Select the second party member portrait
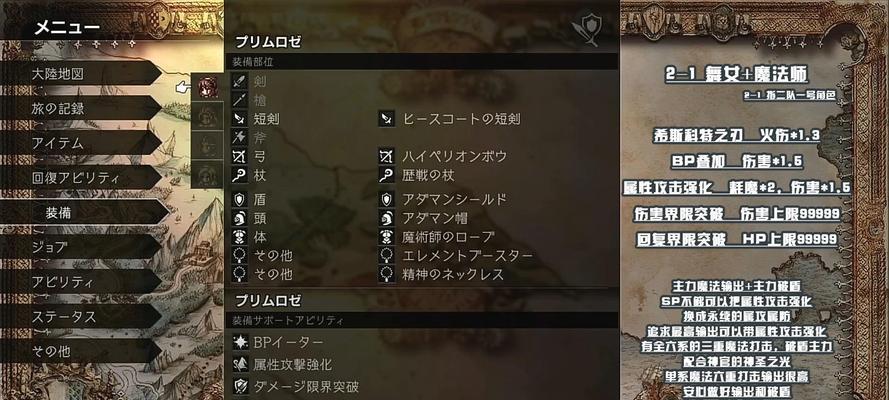889x400 pixels. tap(208, 116)
